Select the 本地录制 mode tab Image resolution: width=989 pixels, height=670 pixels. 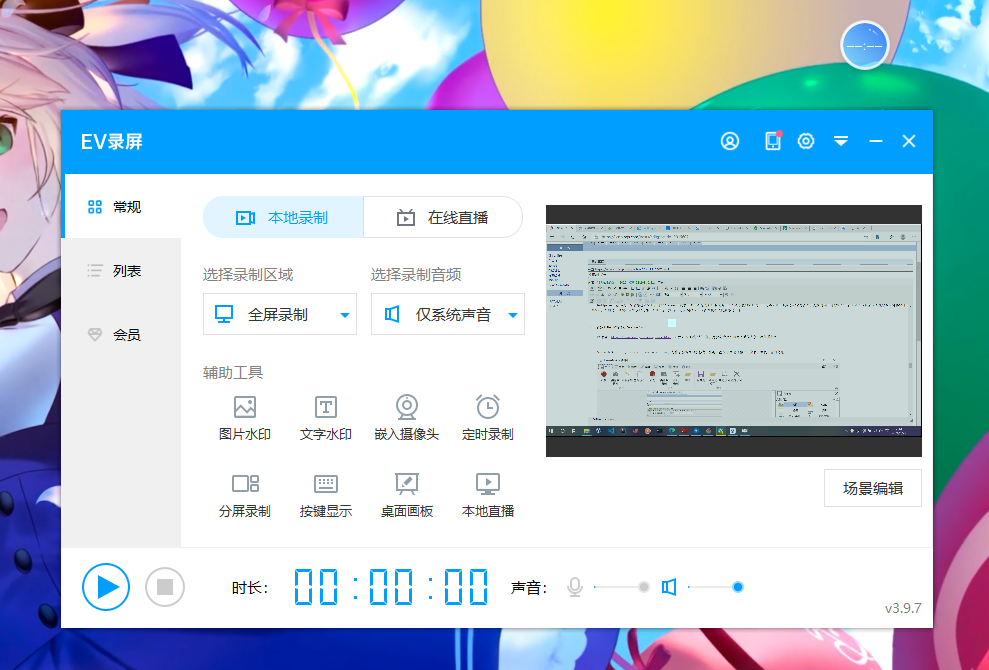283,218
